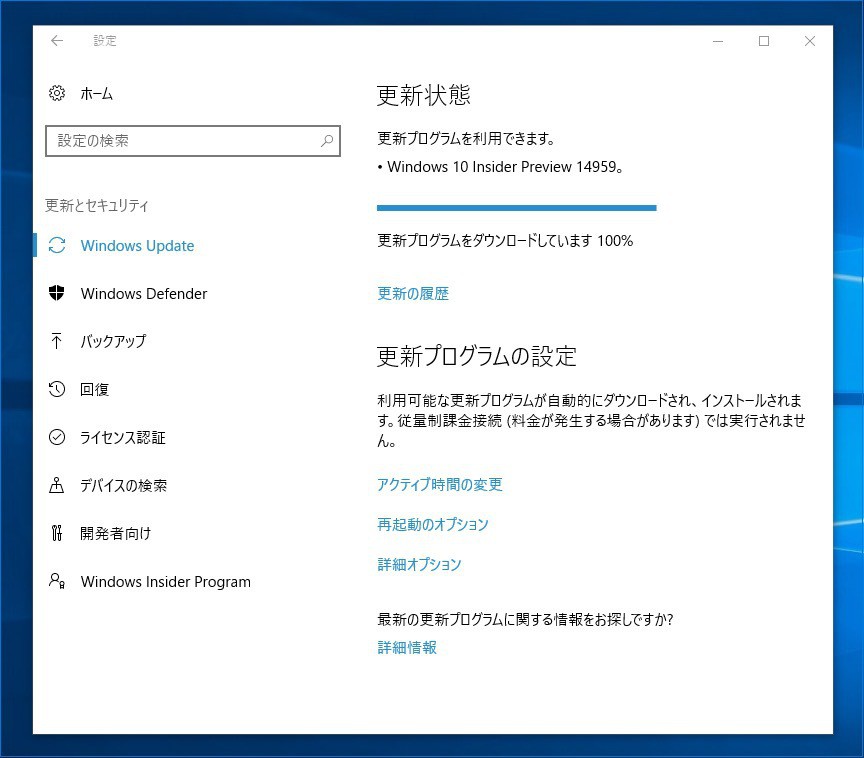Open the 更新の履歴 link
The image size is (864, 758).
coord(413,294)
